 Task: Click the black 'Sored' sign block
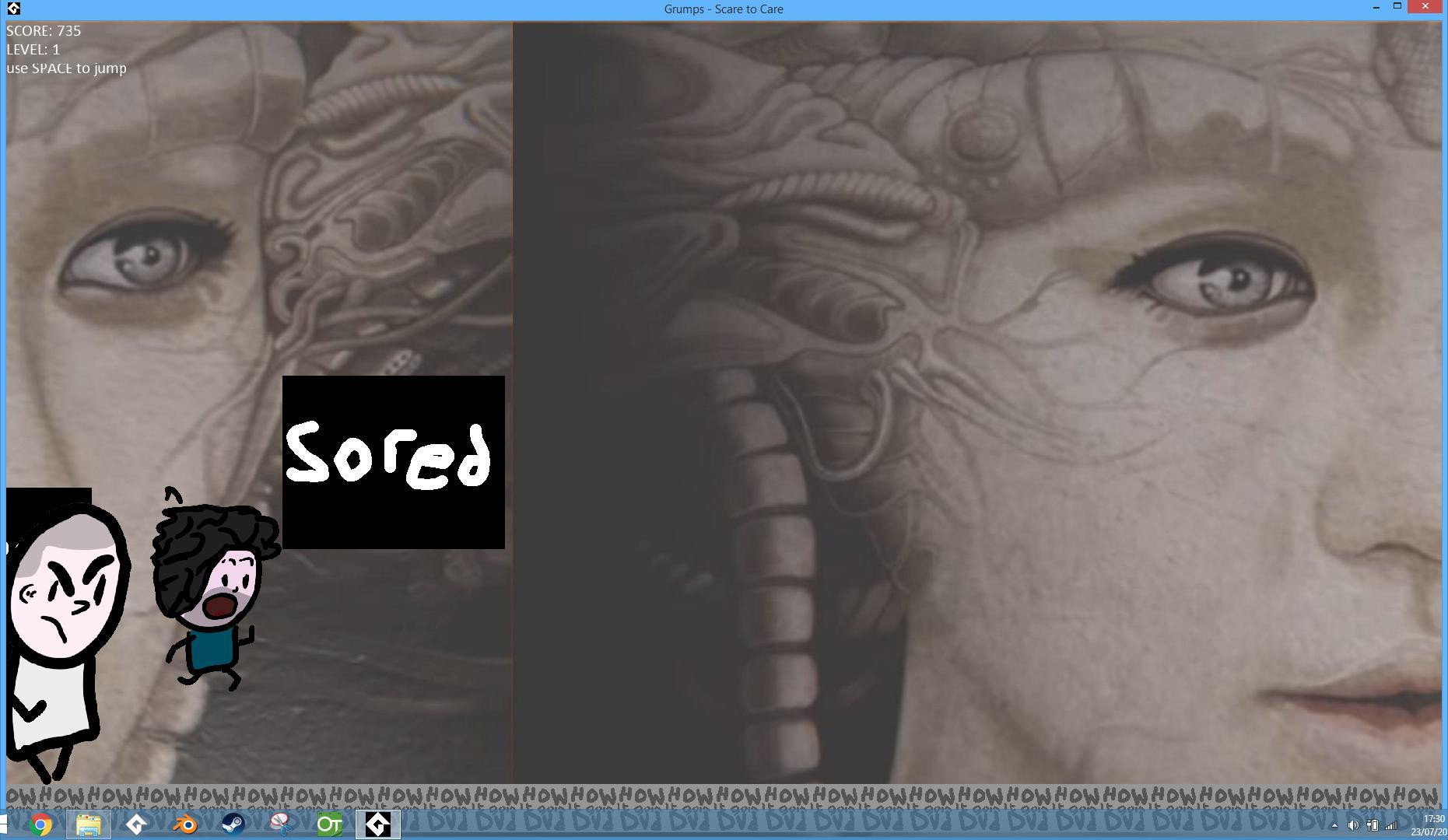click(x=393, y=462)
